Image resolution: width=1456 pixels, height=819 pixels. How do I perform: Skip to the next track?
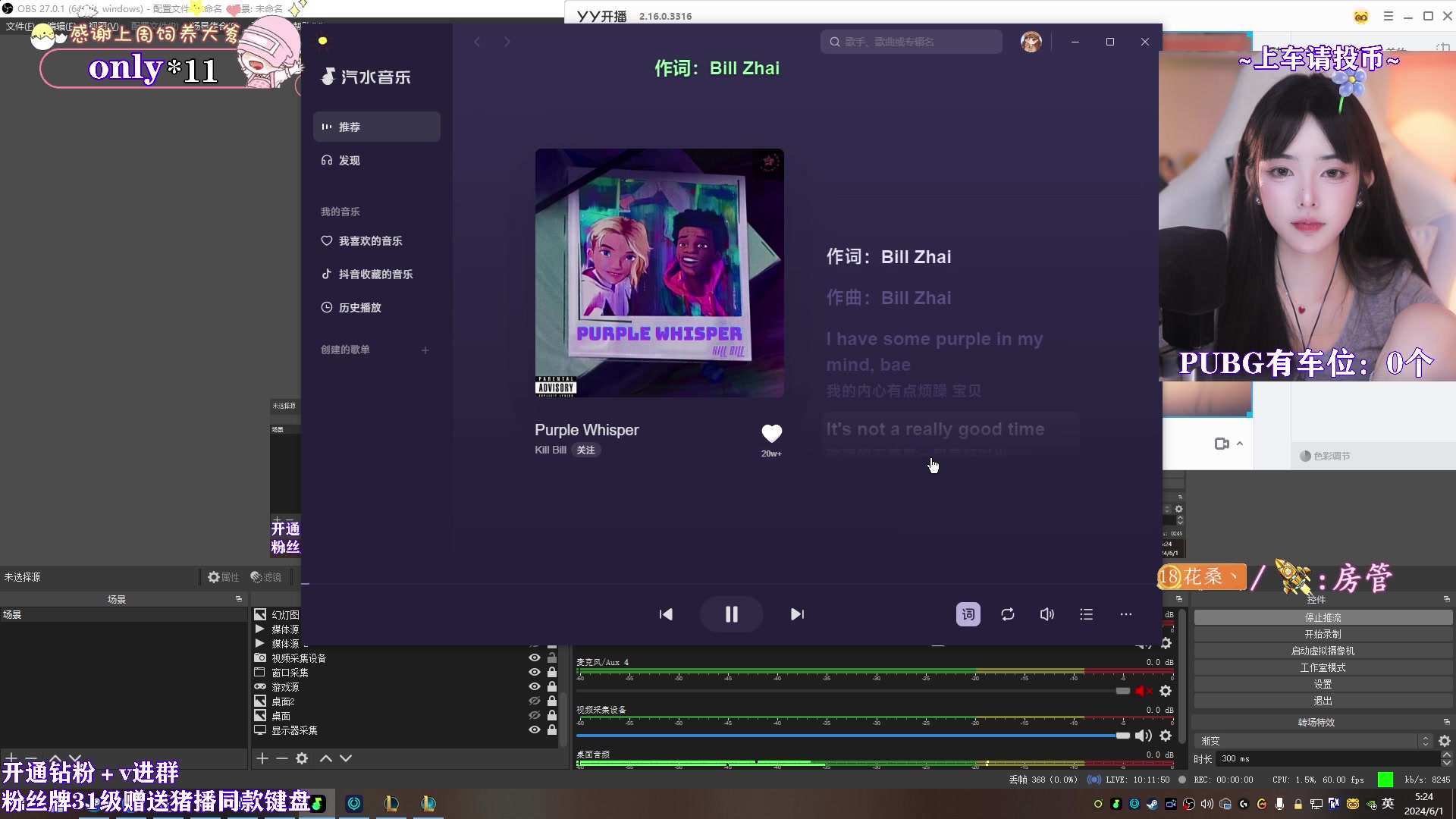[797, 614]
